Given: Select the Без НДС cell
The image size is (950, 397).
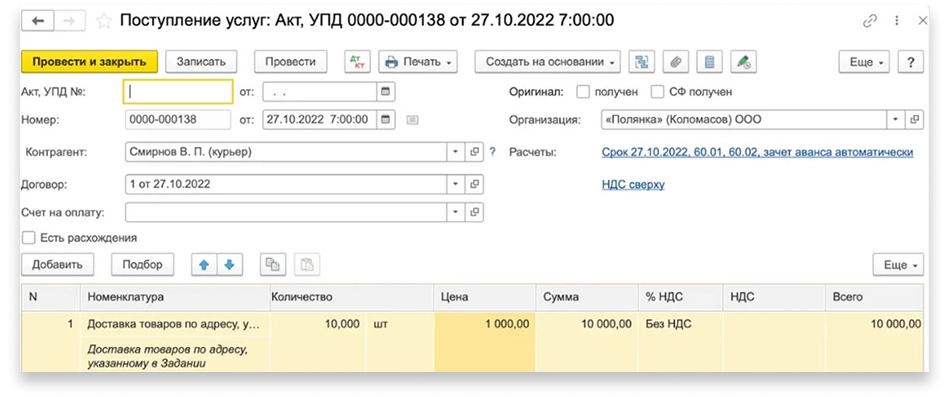Looking at the screenshot, I should (x=681, y=324).
